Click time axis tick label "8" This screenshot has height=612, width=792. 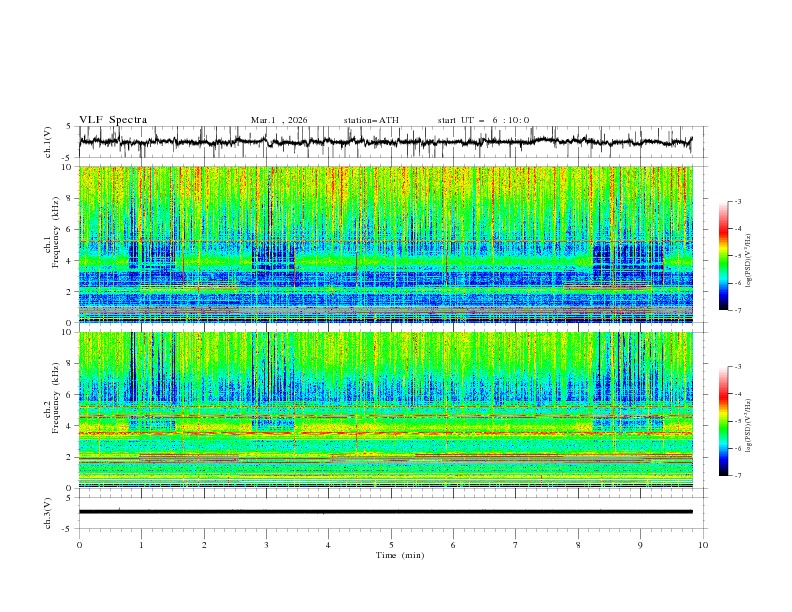[x=578, y=545]
